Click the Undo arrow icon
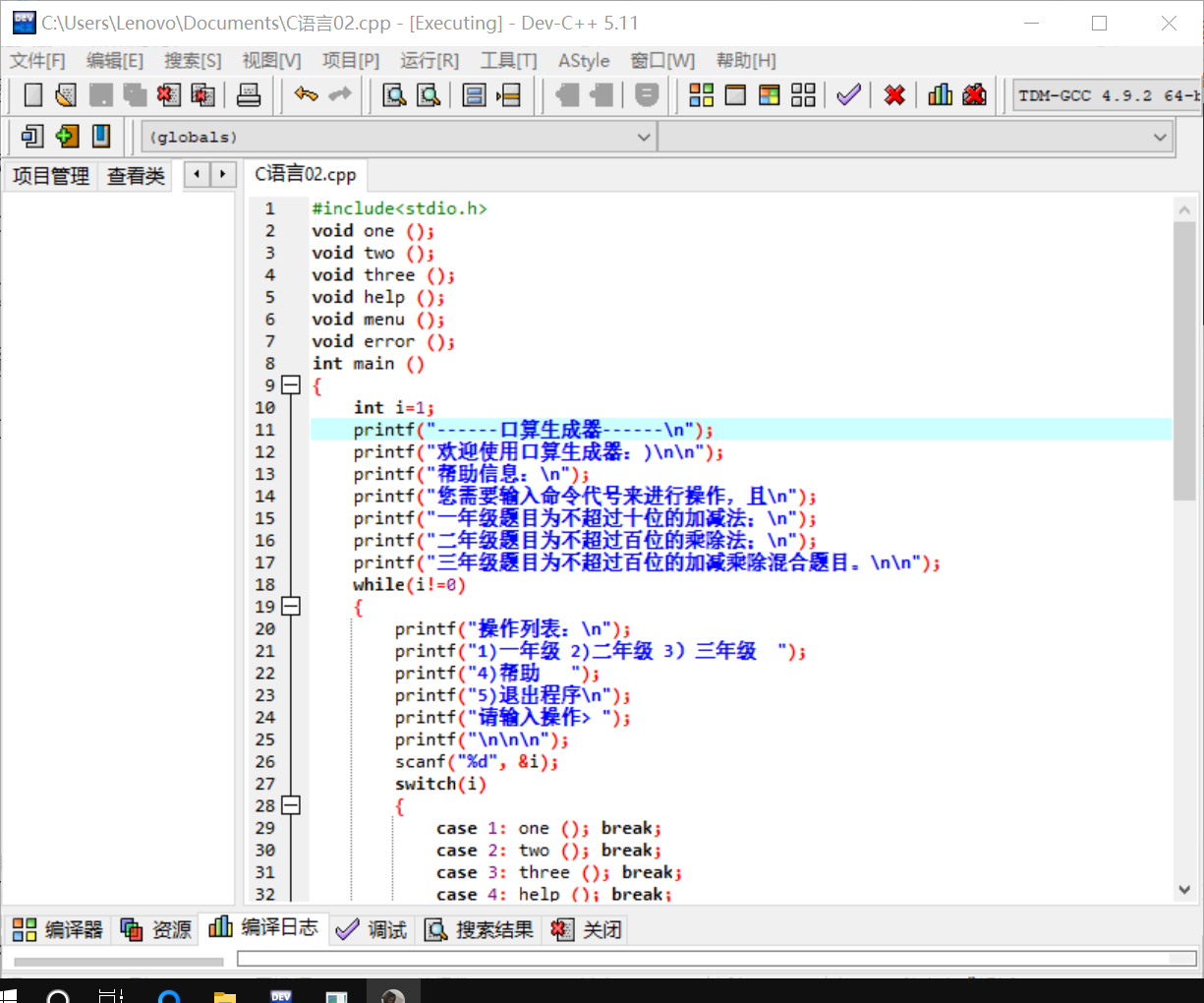This screenshot has width=1204, height=1003. coord(307,94)
